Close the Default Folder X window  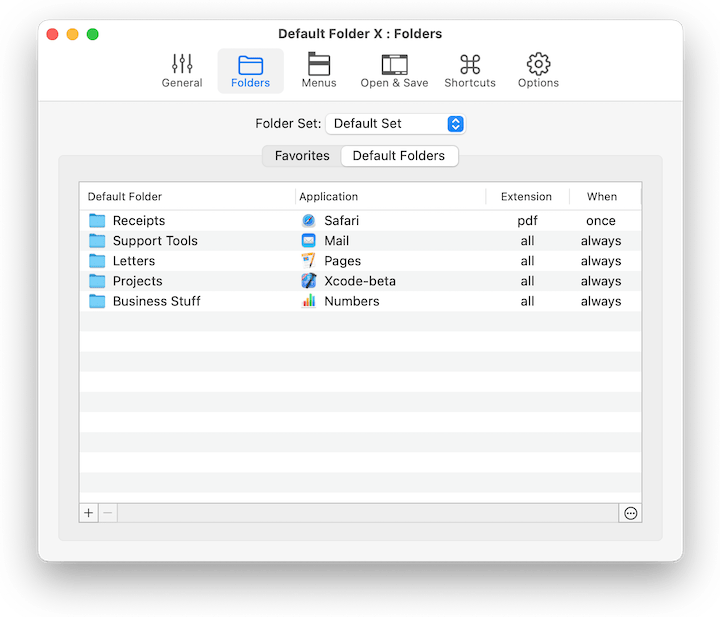coord(52,34)
